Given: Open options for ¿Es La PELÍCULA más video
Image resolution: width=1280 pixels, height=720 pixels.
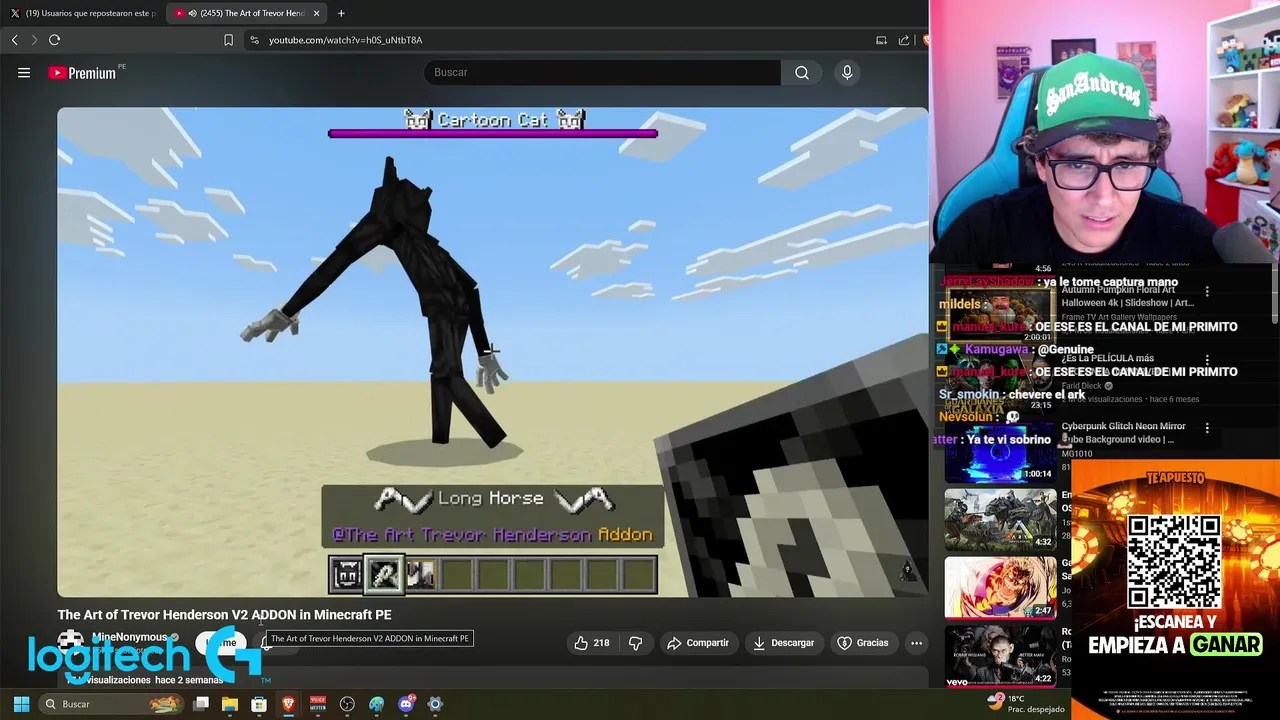Looking at the screenshot, I should [1207, 360].
